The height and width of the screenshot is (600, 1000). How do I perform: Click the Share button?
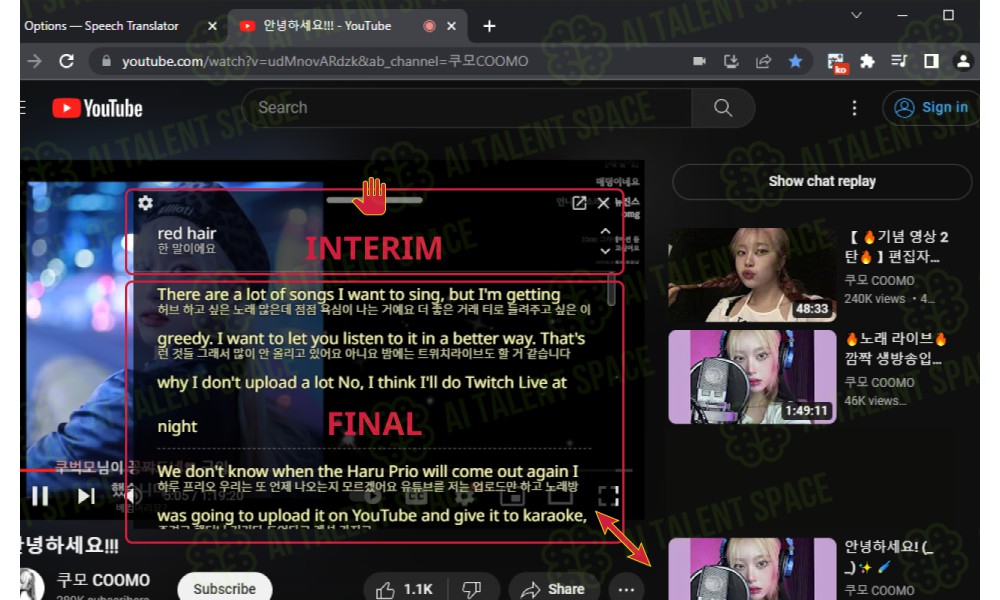pyautogui.click(x=553, y=589)
